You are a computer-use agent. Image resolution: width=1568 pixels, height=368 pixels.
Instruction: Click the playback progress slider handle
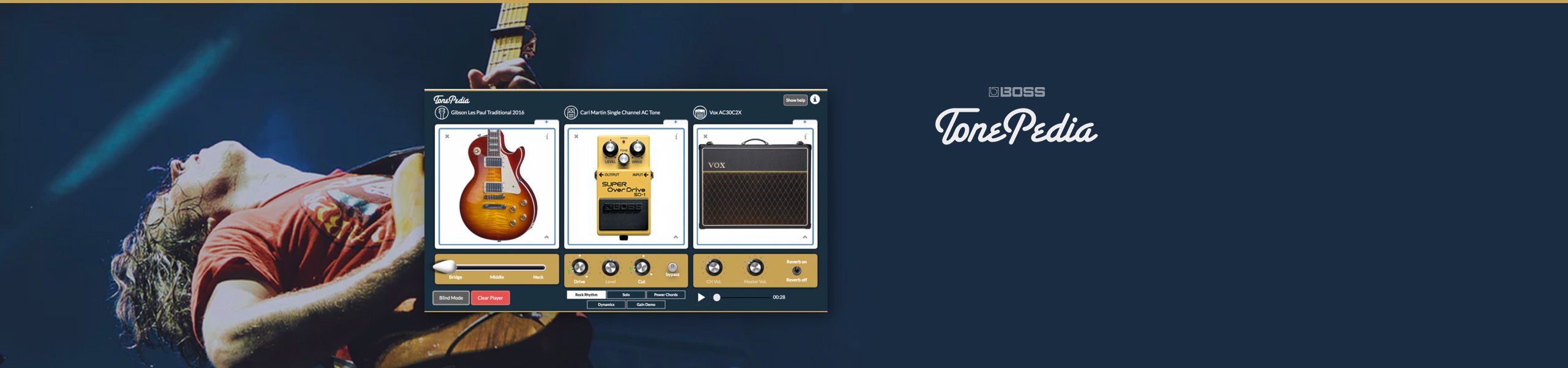coord(717,297)
